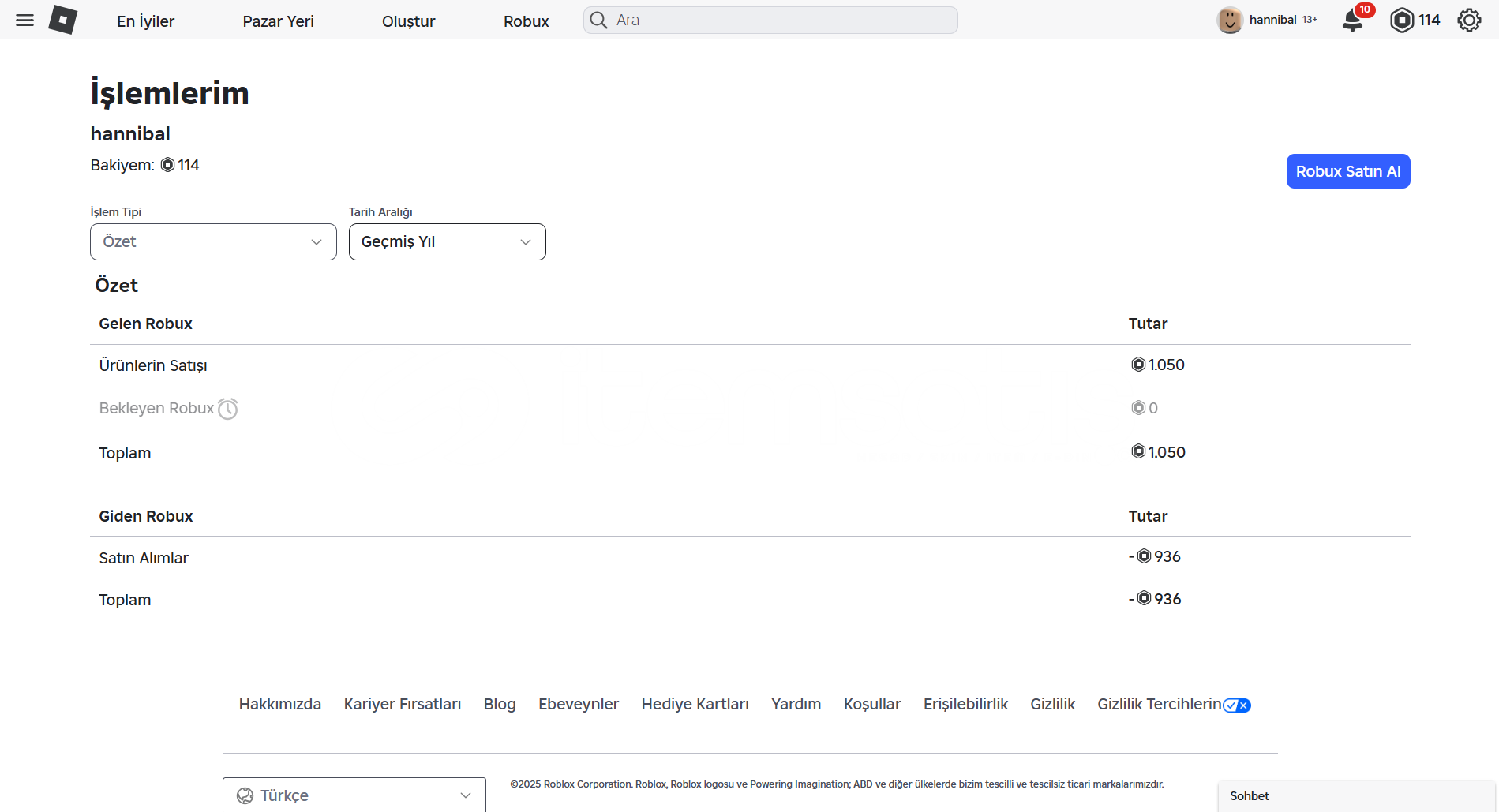1499x812 pixels.
Task: Open Blog footer link
Action: [500, 704]
